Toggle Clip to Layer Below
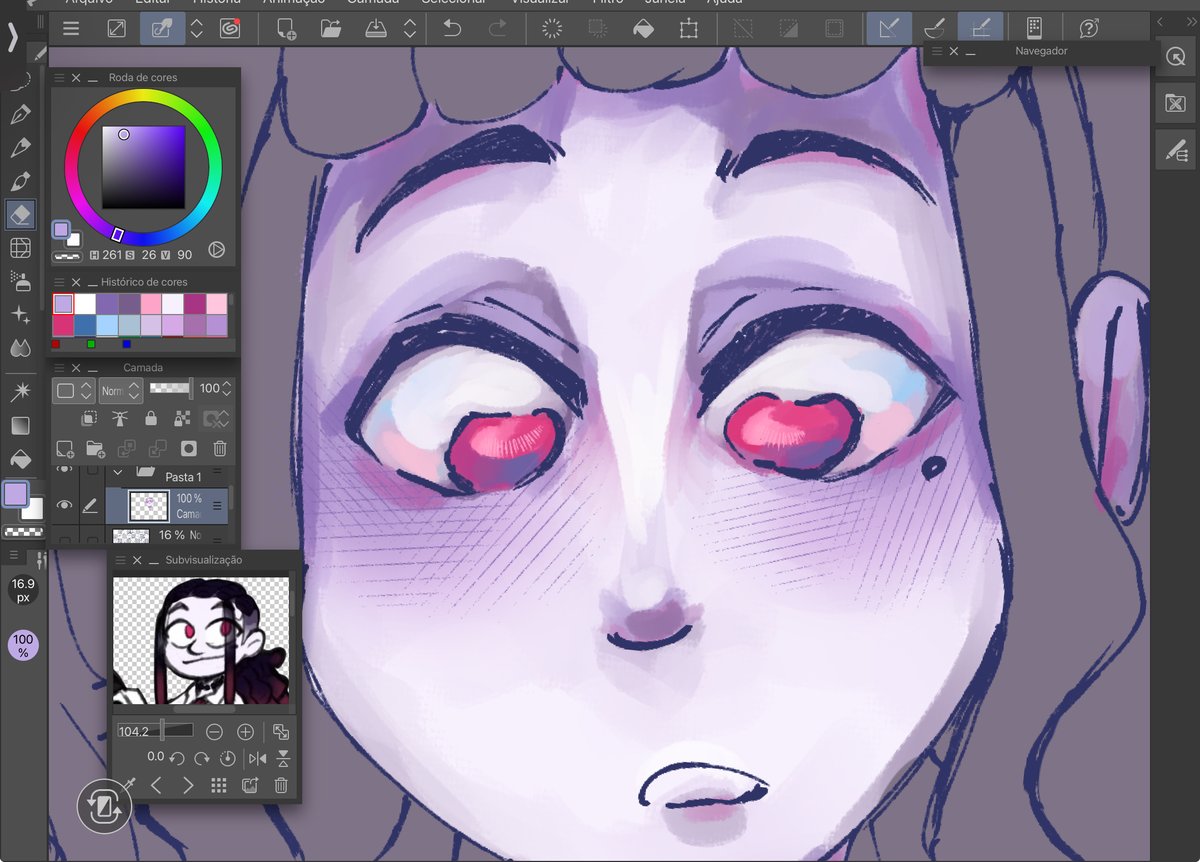The height and width of the screenshot is (862, 1200). tap(89, 418)
